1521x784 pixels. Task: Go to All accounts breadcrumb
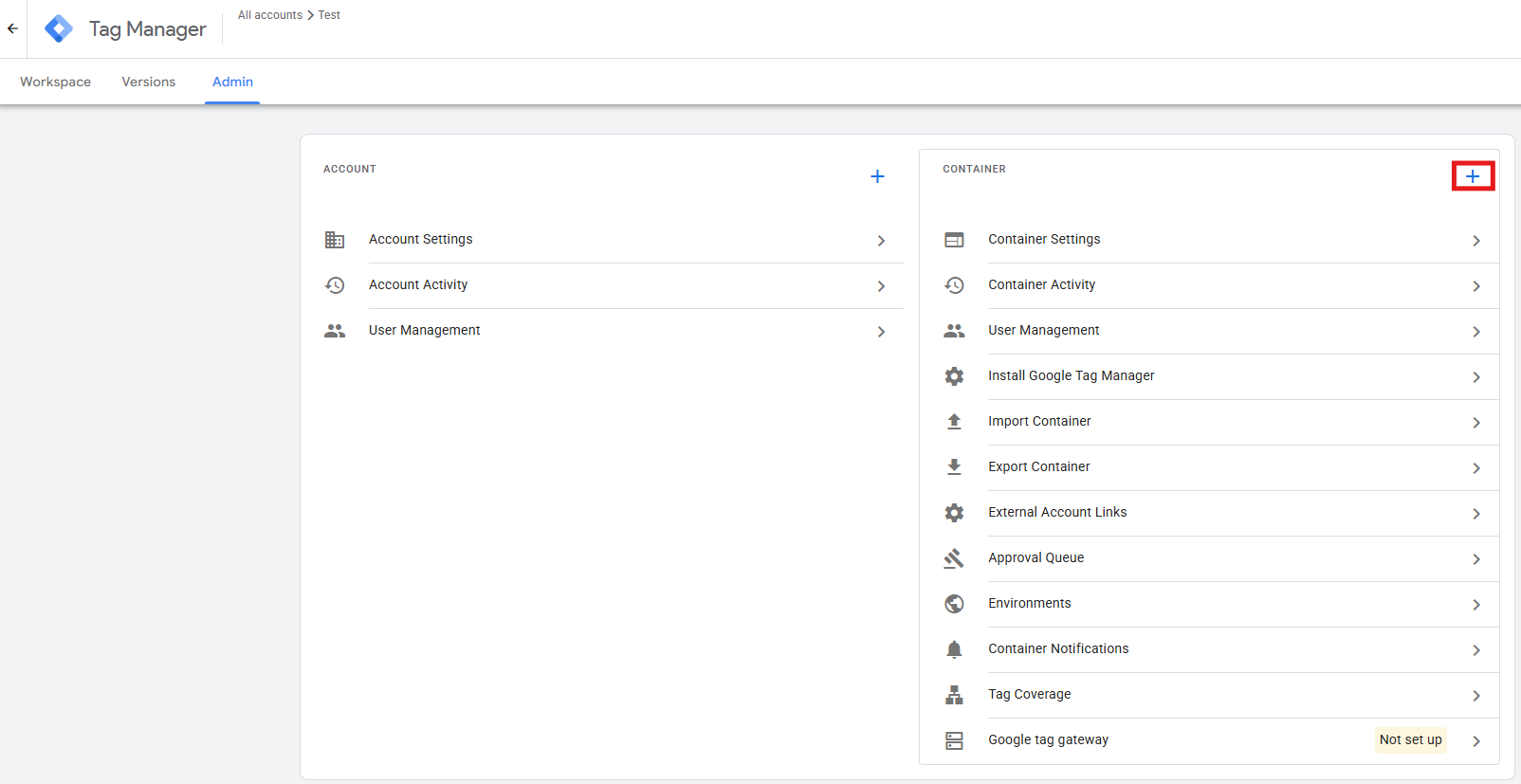point(270,15)
